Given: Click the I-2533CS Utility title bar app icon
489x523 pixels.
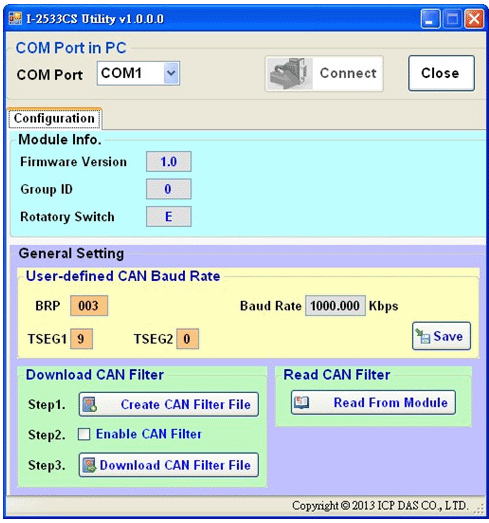Looking at the screenshot, I should (x=15, y=18).
